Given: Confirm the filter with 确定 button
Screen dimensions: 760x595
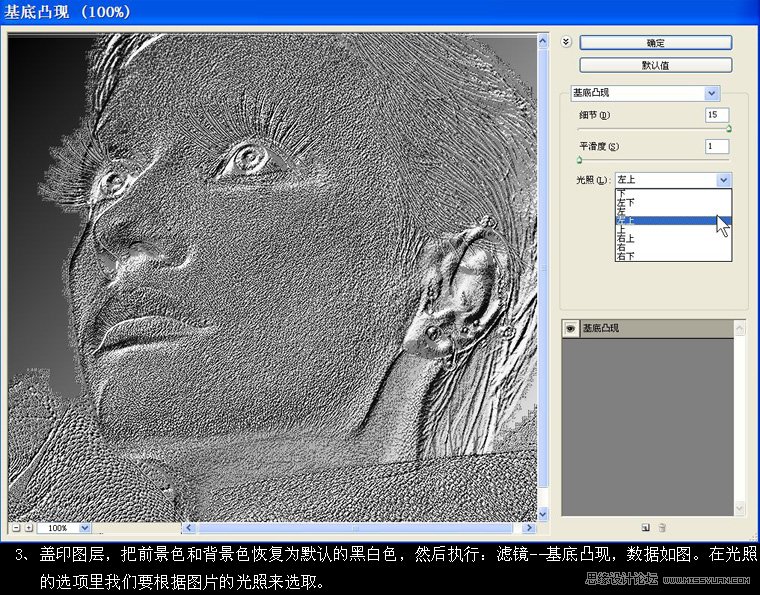Looking at the screenshot, I should point(656,43).
